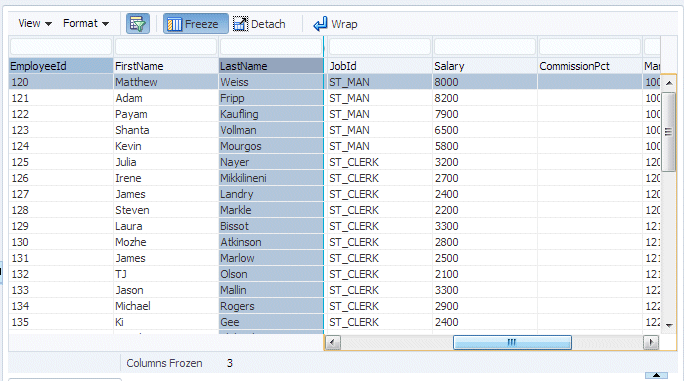Click the cell with salary 6500

point(485,130)
